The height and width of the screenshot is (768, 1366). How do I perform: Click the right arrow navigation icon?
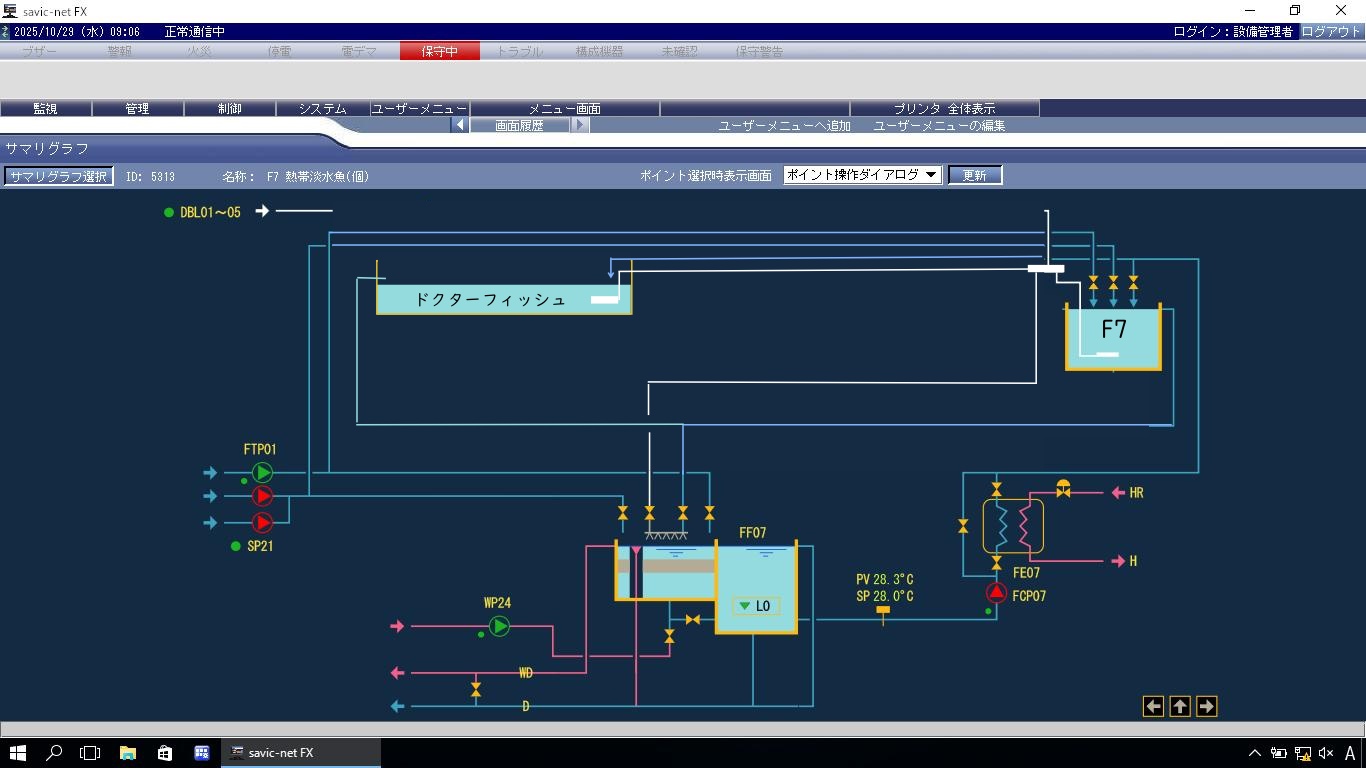pyautogui.click(x=1206, y=706)
